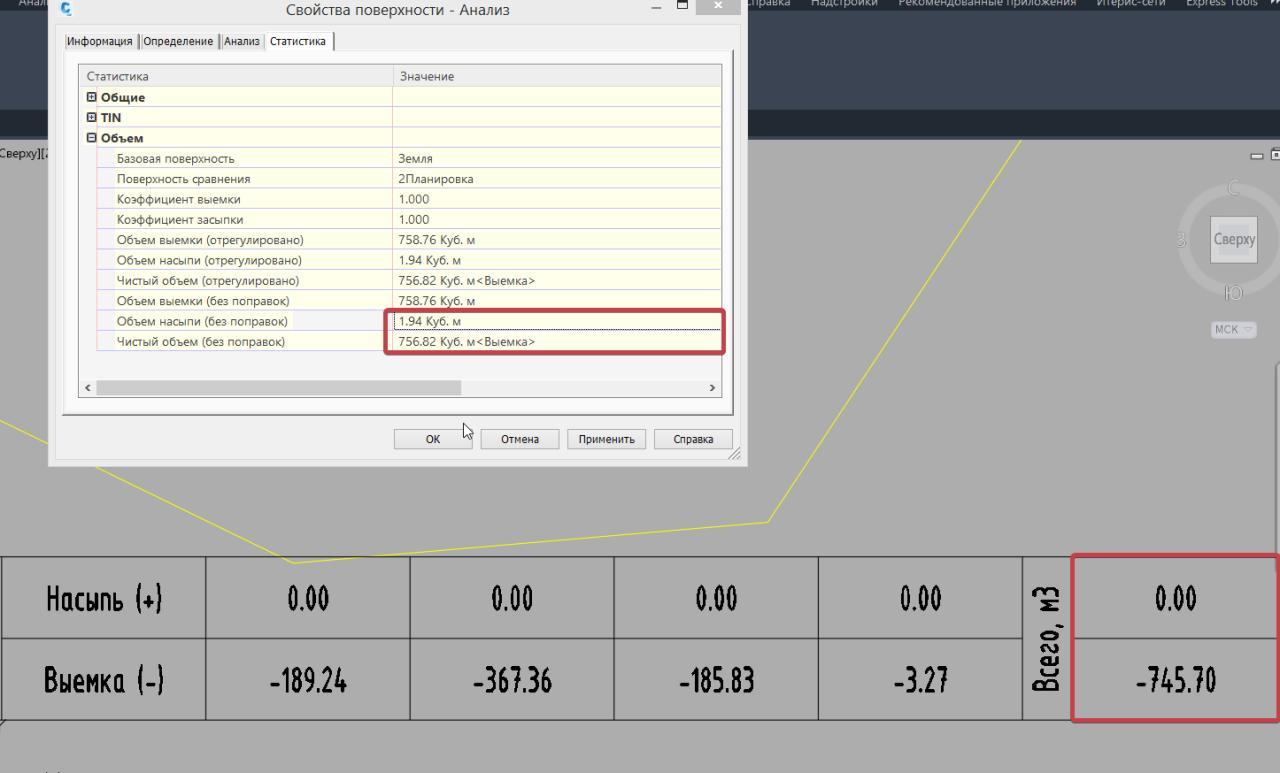The width and height of the screenshot is (1280, 773).
Task: Click the statistics list scroll-right arrow
Action: point(713,388)
